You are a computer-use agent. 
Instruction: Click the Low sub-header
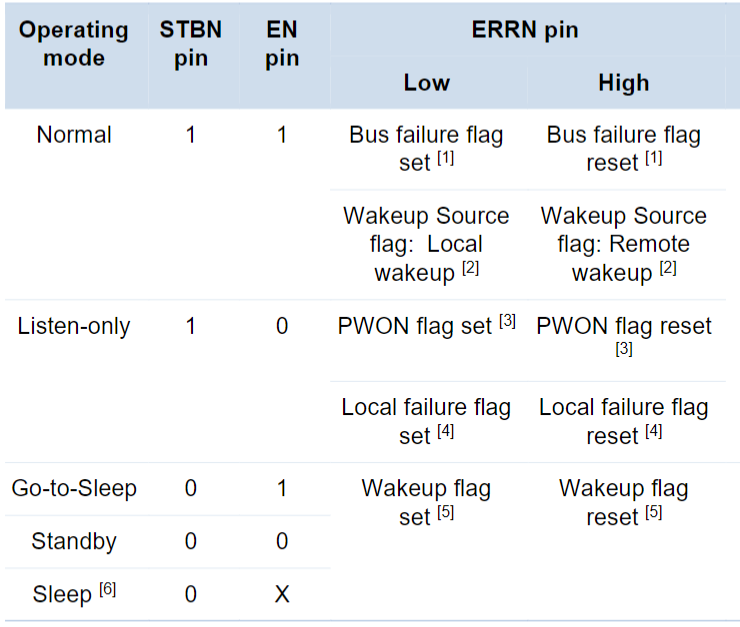(427, 83)
